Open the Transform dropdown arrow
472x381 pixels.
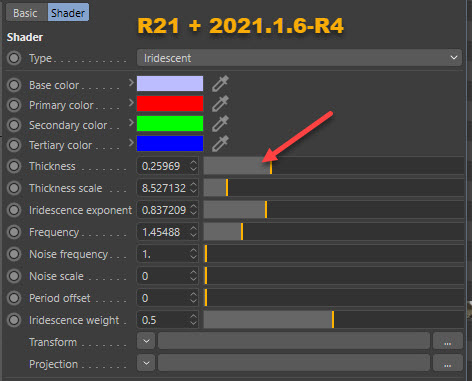[146, 341]
